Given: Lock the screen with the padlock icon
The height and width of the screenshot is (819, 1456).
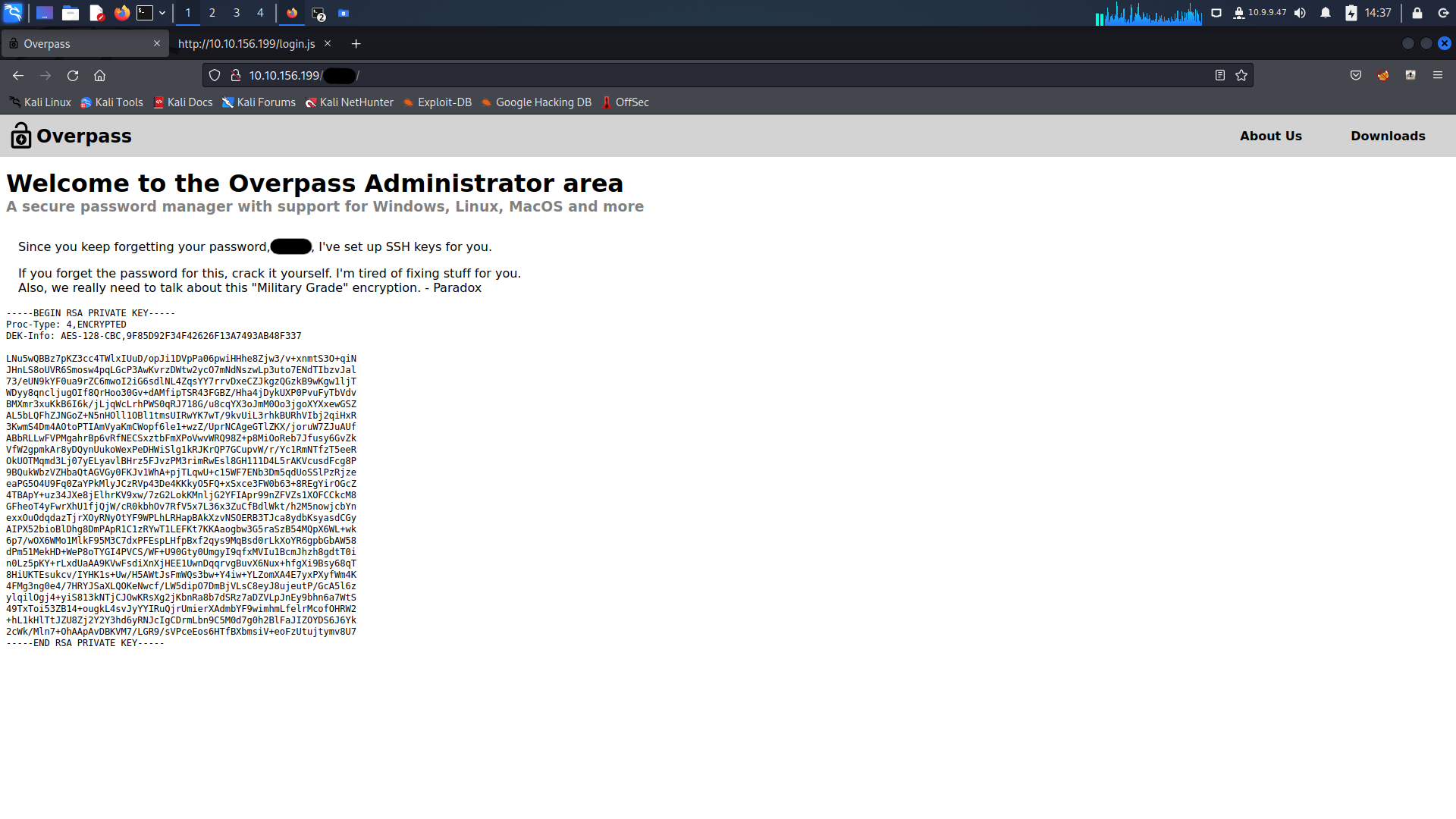Looking at the screenshot, I should (1417, 13).
